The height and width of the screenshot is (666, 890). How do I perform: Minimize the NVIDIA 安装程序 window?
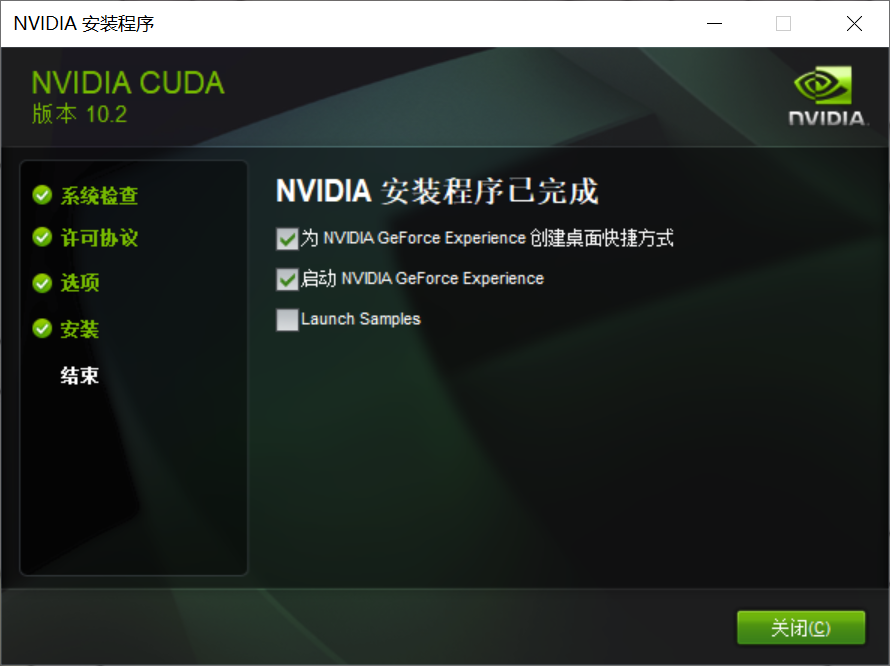pyautogui.click(x=714, y=23)
